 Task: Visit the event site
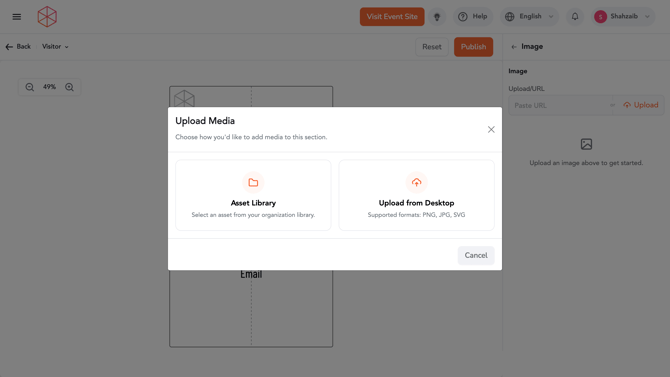click(x=392, y=17)
